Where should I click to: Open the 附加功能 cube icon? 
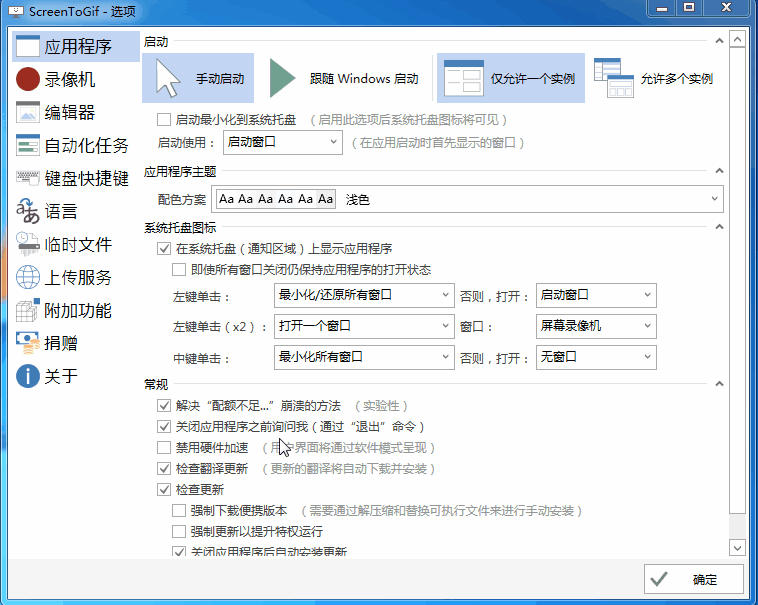point(28,310)
